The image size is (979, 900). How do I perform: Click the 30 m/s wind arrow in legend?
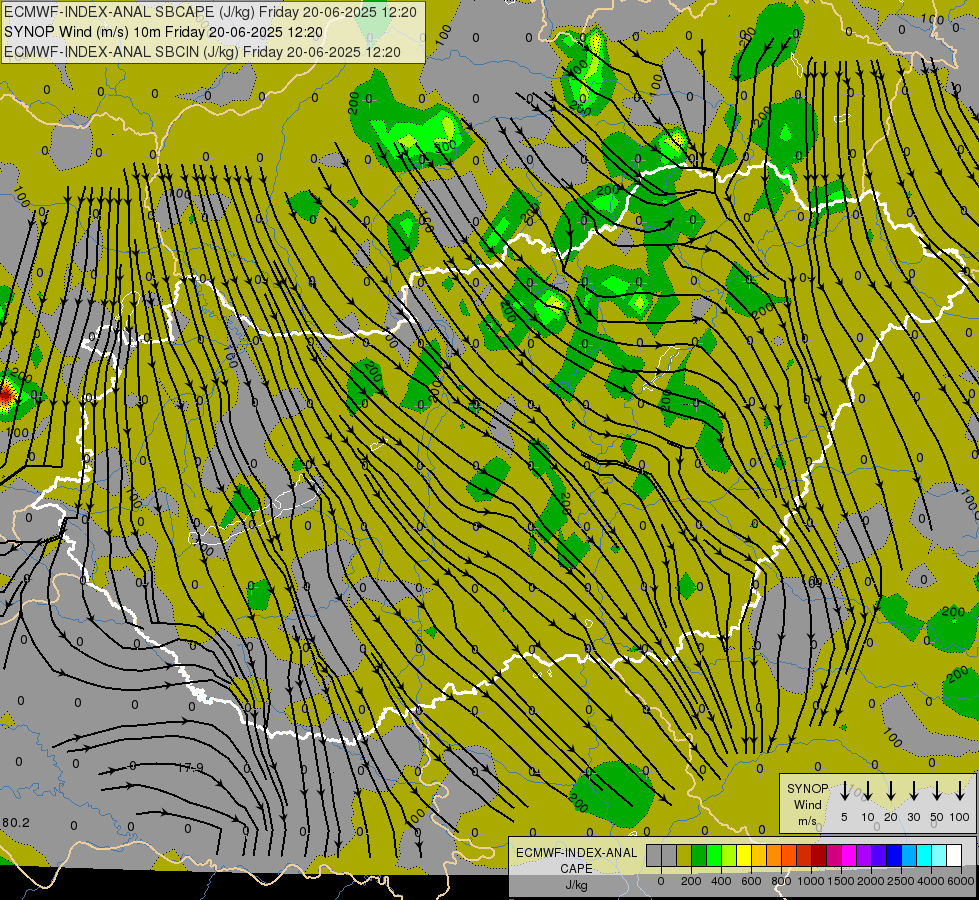(x=914, y=791)
